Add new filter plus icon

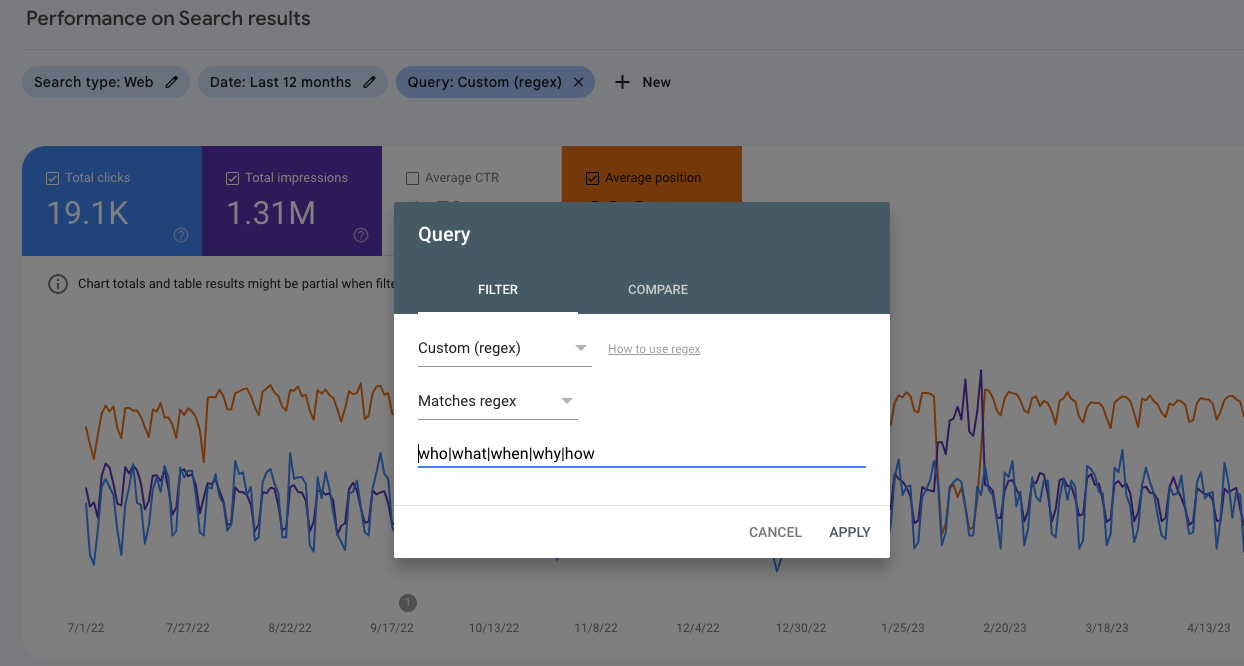pyautogui.click(x=622, y=82)
